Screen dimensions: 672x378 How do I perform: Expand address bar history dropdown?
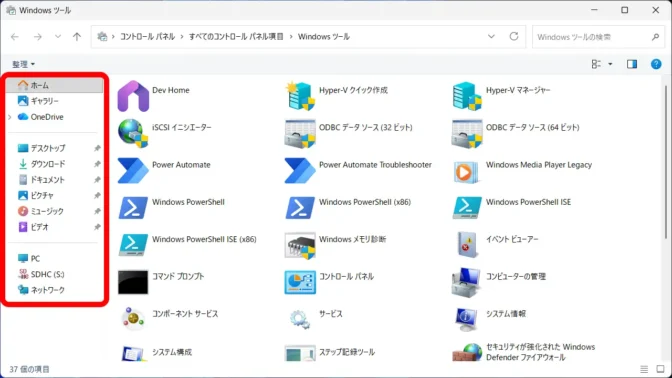[491, 36]
